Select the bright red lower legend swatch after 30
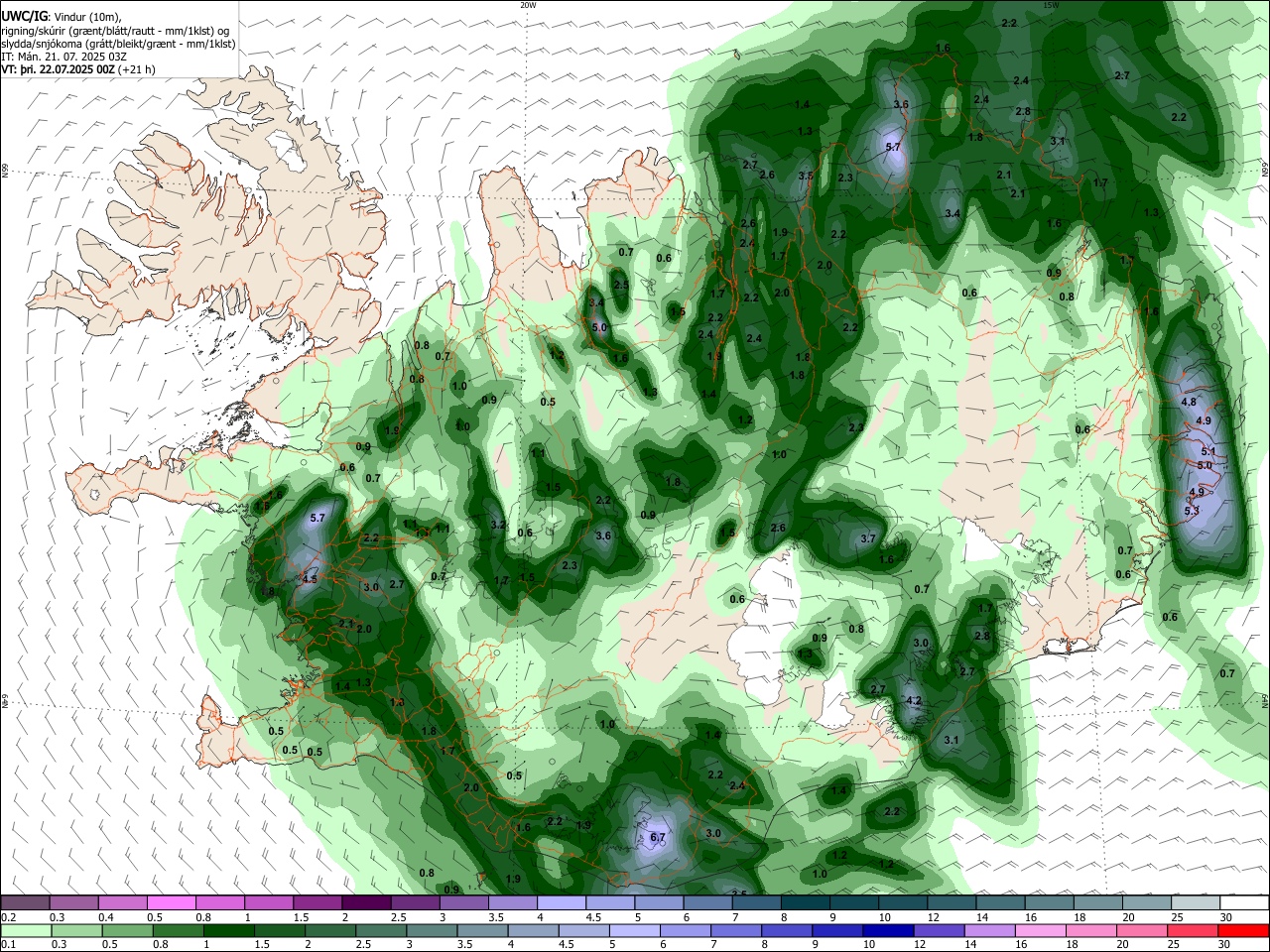Viewport: 1270px width, 952px height. tap(1244, 930)
